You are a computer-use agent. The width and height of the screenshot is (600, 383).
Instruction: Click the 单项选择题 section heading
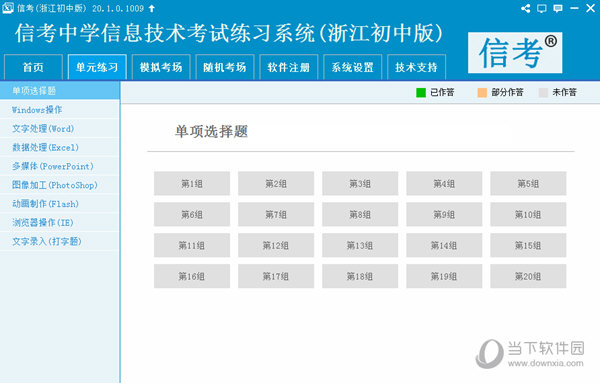211,132
